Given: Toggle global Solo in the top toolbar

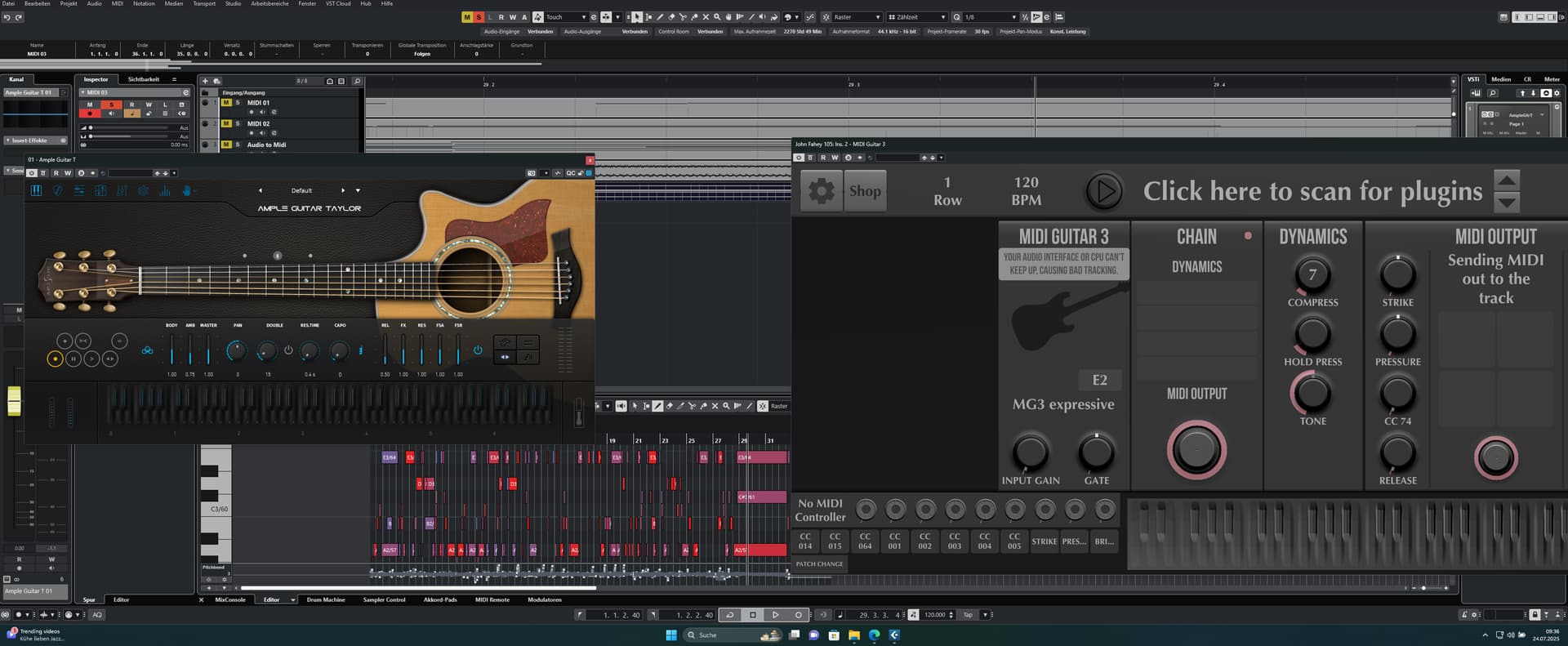Looking at the screenshot, I should 479,17.
